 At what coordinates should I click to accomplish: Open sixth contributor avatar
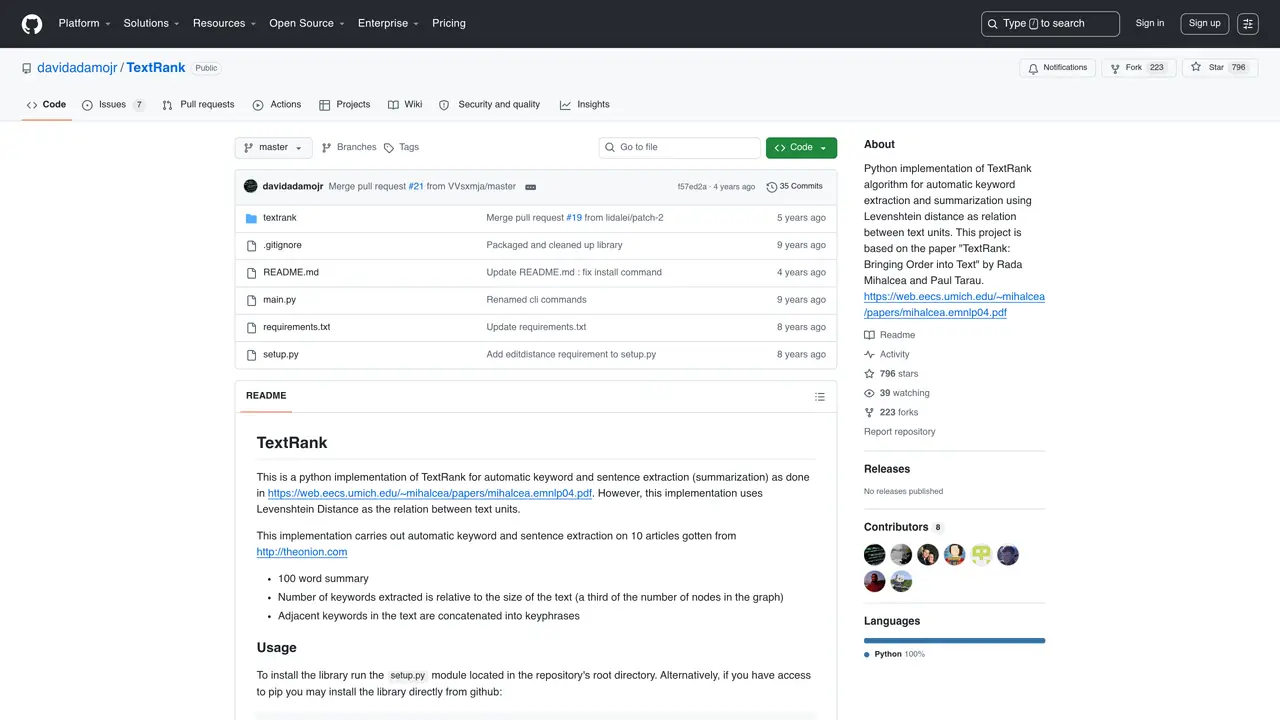[x=1008, y=555]
